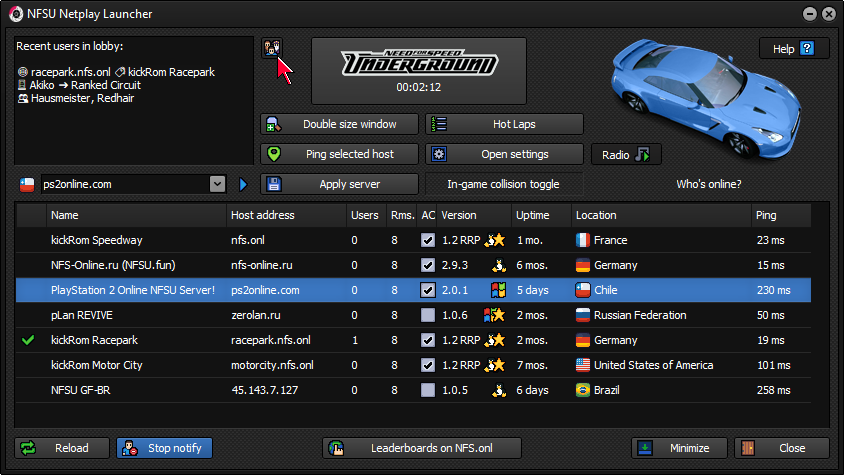Open the Help button
The height and width of the screenshot is (475, 844).
(x=794, y=49)
